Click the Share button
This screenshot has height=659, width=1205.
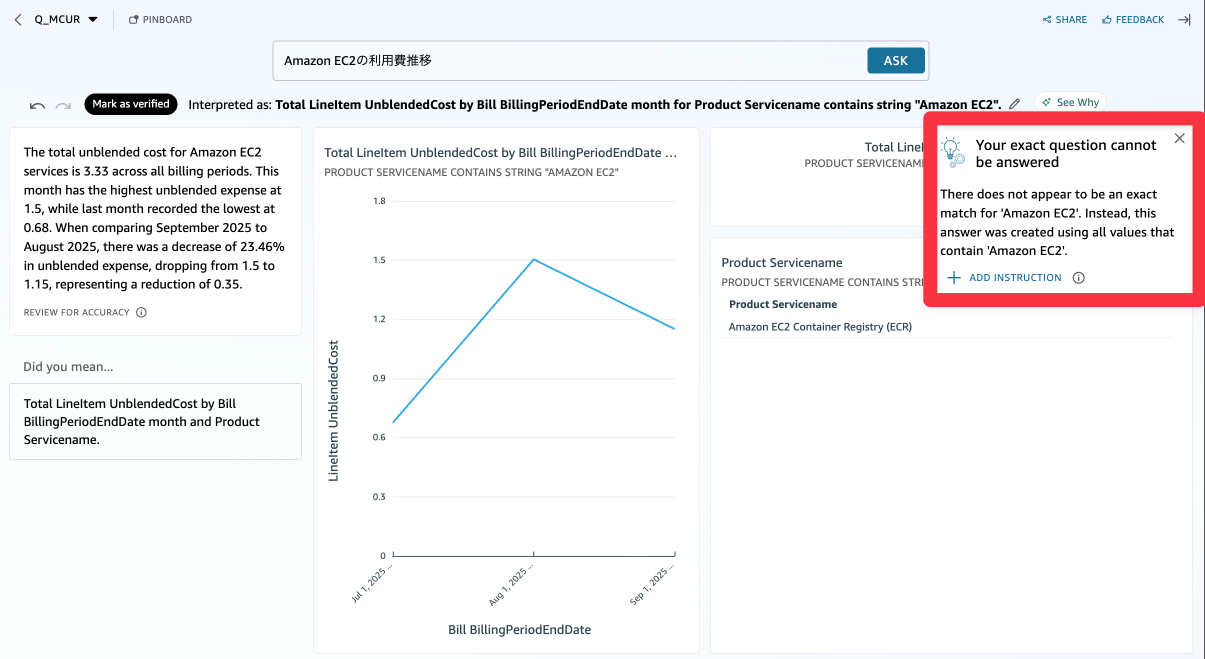click(x=1064, y=19)
